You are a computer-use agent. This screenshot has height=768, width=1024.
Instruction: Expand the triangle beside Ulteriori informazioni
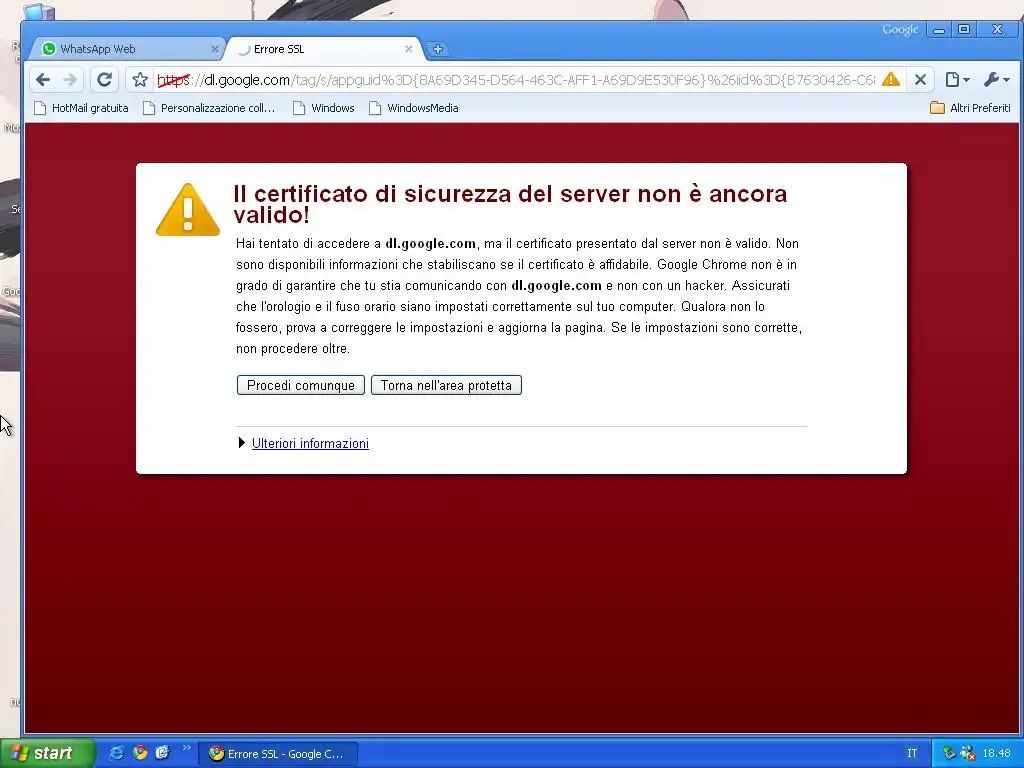click(x=242, y=443)
